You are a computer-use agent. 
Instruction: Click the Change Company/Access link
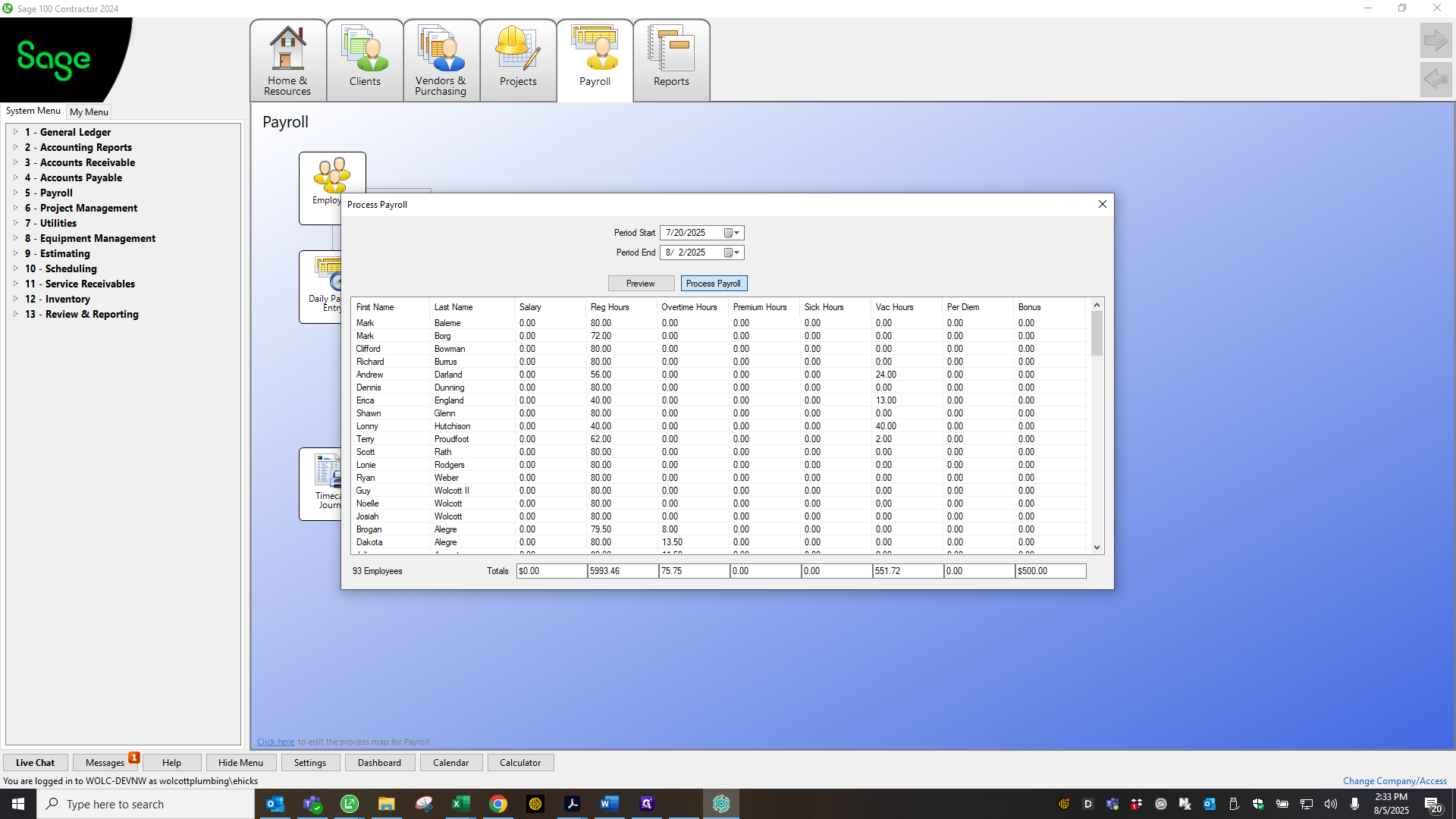point(1395,781)
